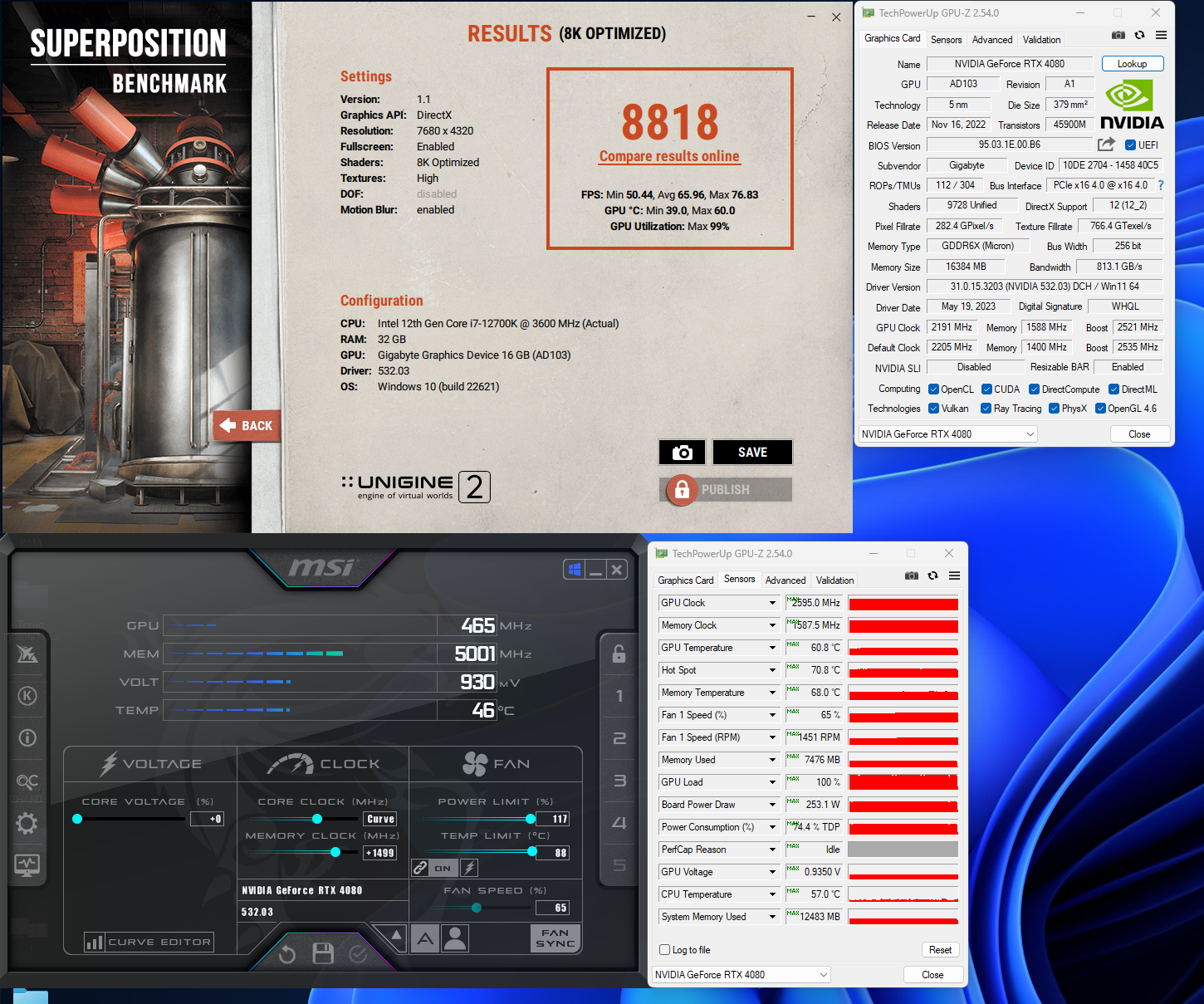Open Advanced tab in the Sensors window

point(786,580)
